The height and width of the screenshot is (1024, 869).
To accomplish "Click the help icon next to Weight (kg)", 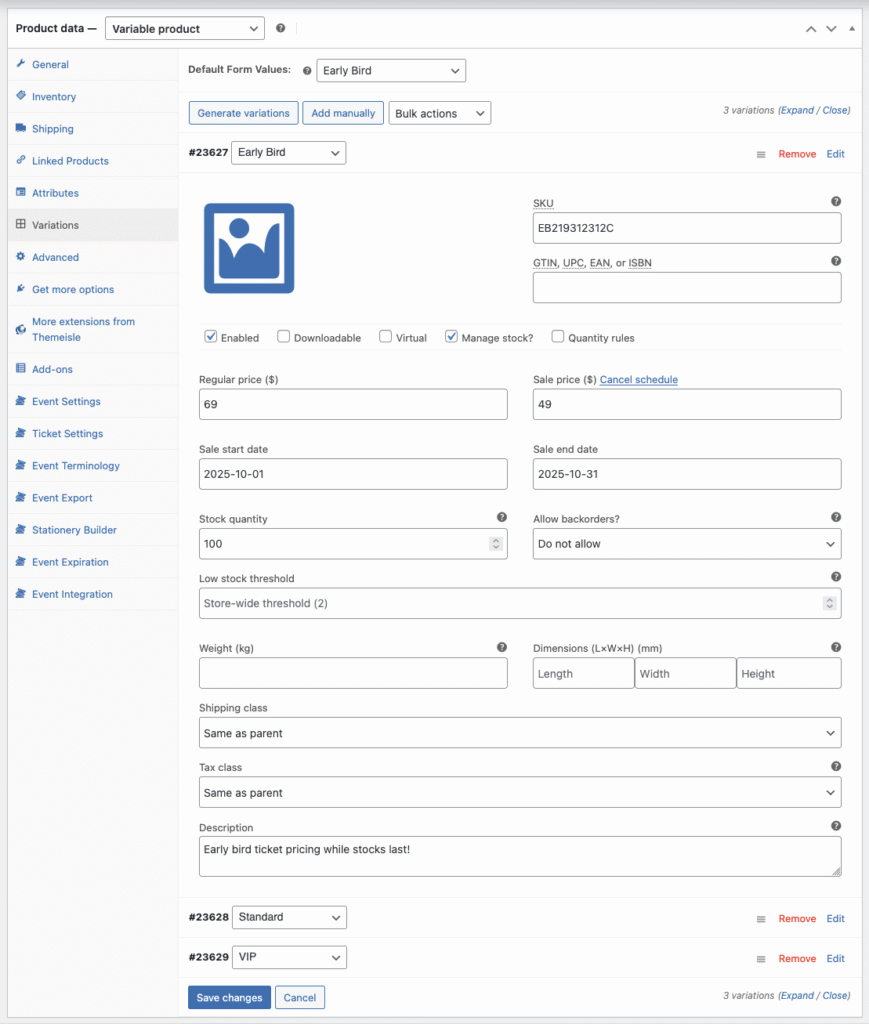I will point(502,647).
